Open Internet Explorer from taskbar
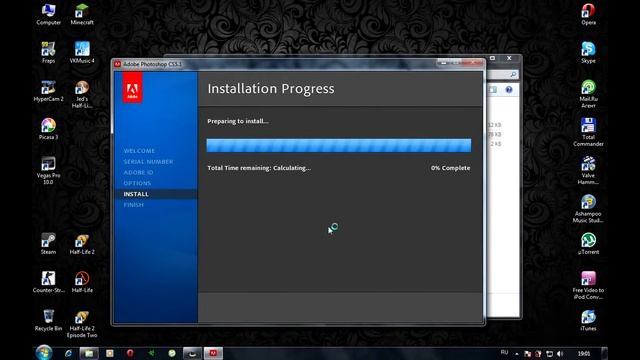Viewport: 640px width, 360px height. pyautogui.click(x=68, y=353)
